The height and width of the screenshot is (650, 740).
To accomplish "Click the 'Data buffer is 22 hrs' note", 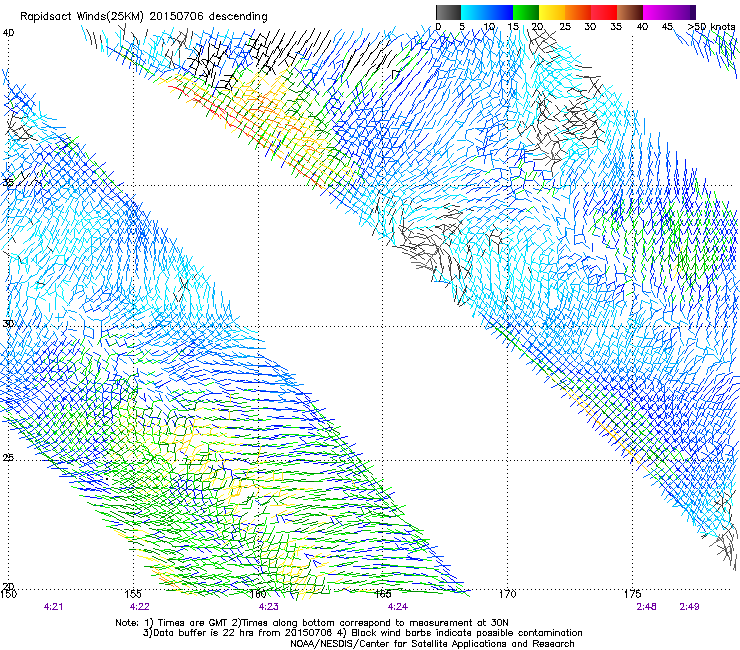I will [x=195, y=633].
